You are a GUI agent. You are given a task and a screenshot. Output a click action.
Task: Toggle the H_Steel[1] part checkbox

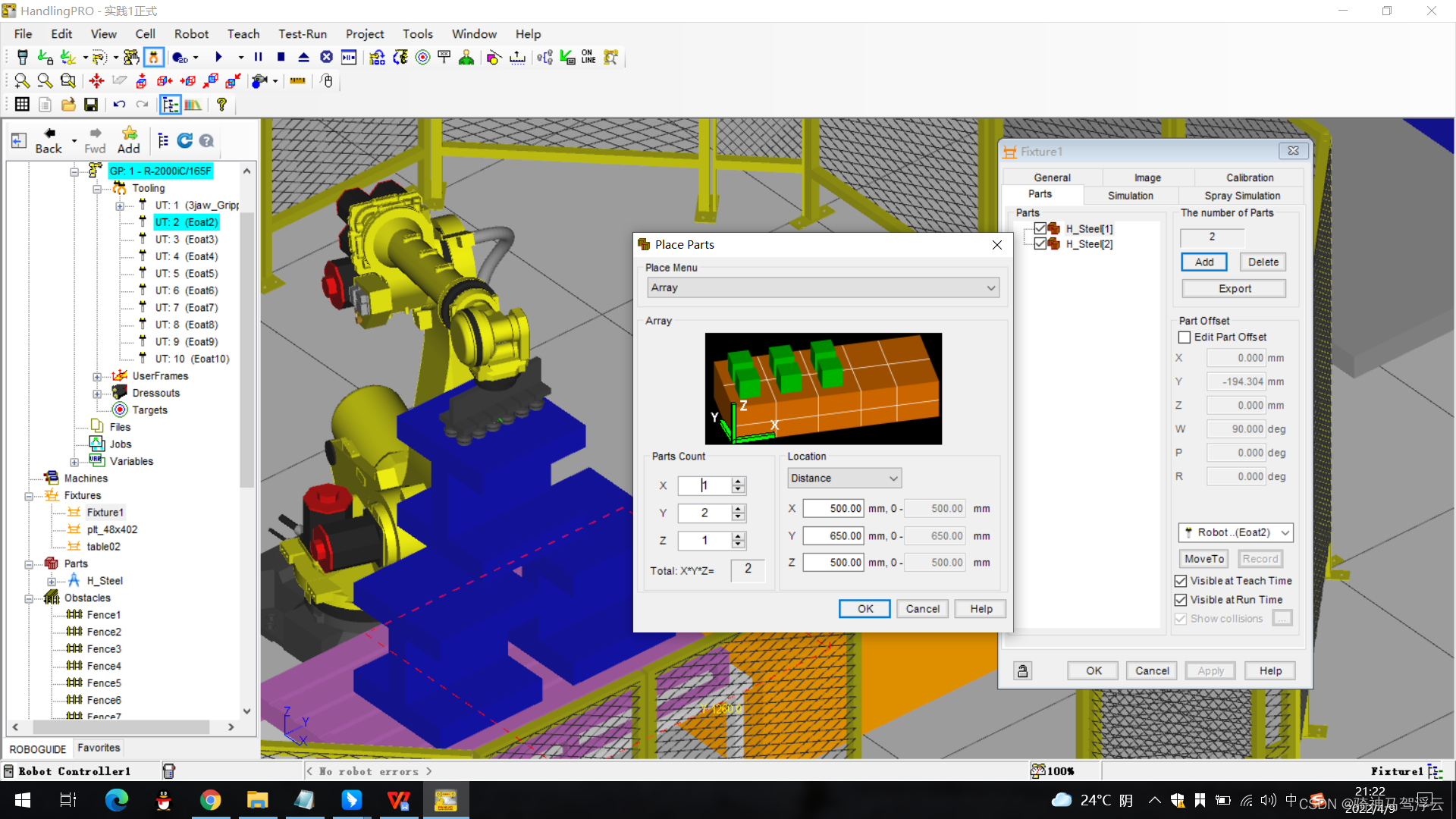pos(1040,228)
